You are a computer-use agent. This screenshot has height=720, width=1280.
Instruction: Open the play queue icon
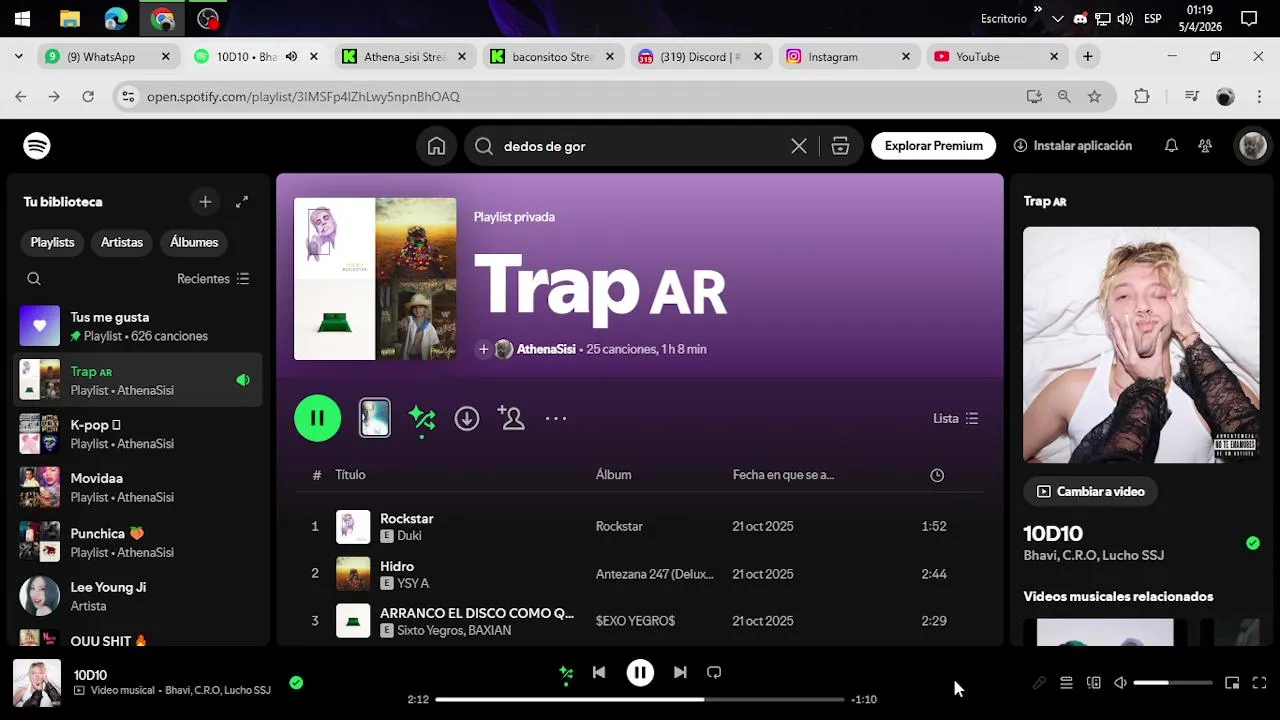click(1066, 683)
